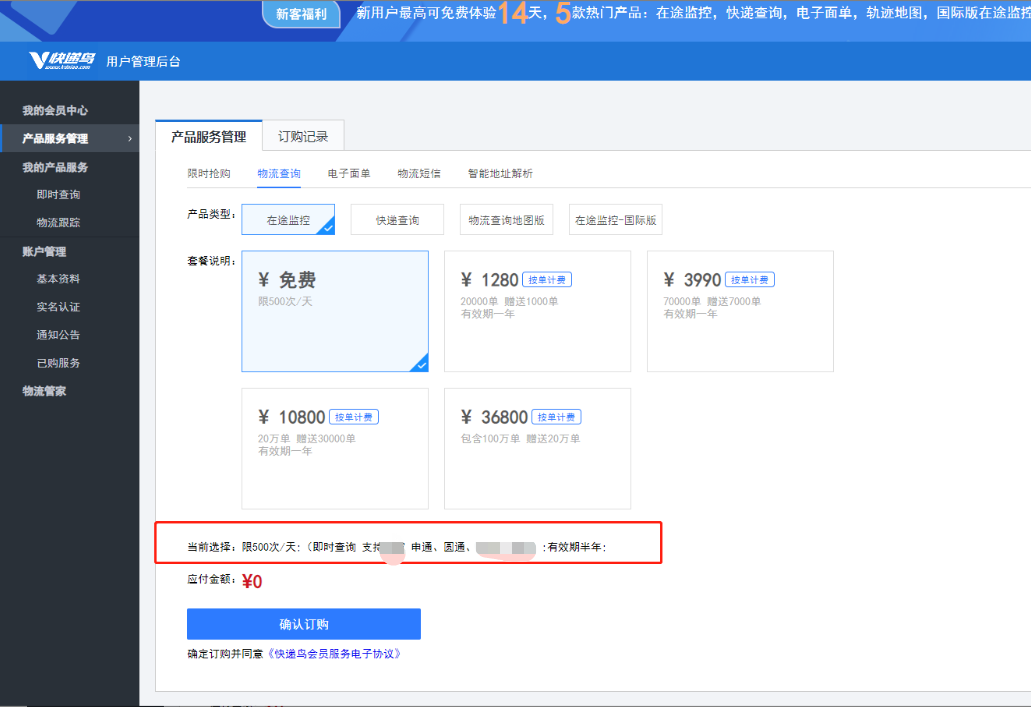
Task: Select the ¥3990 package card
Action: pos(740,311)
